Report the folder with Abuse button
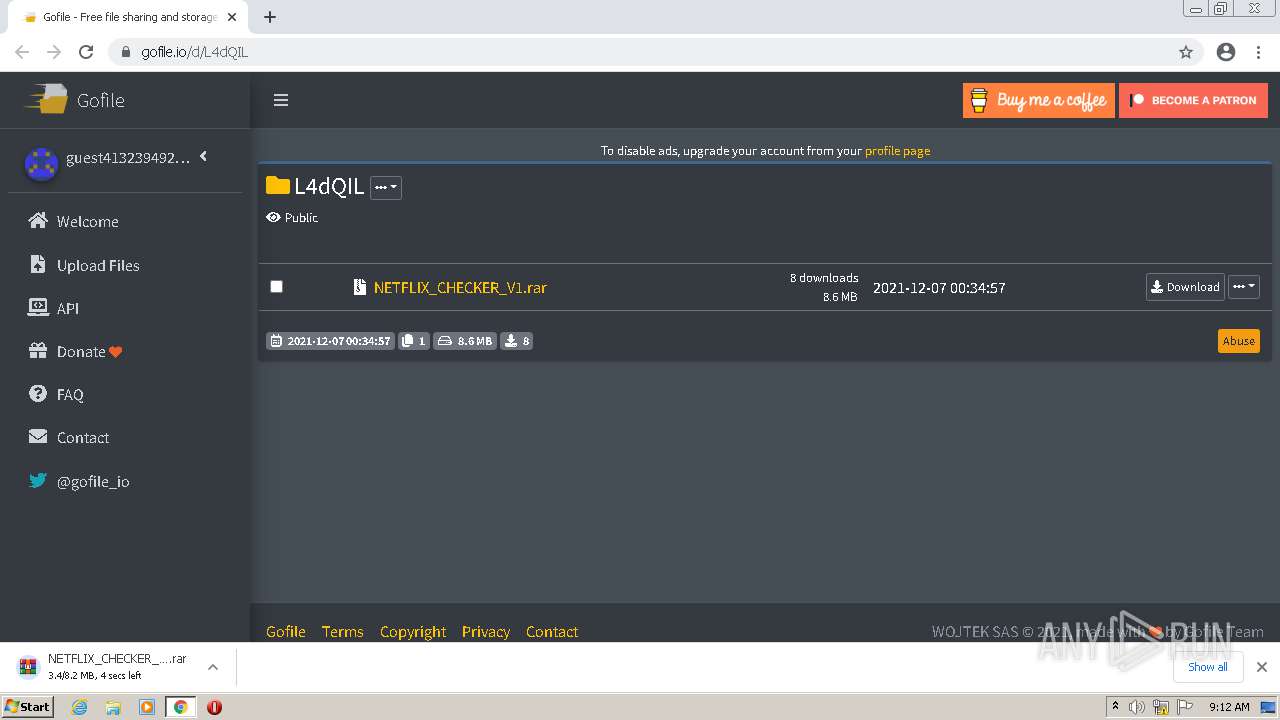Viewport: 1280px width, 720px height. point(1238,341)
